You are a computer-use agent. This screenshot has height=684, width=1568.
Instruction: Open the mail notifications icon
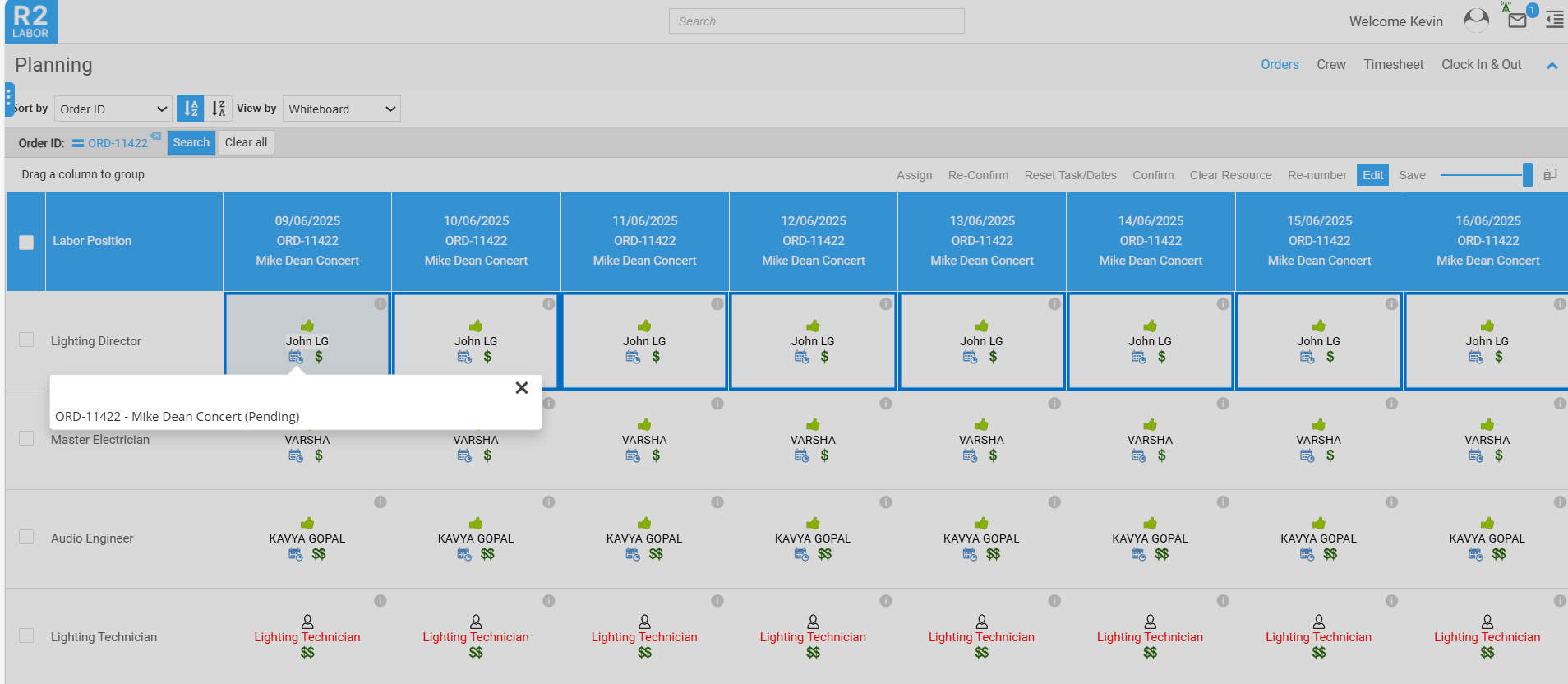coord(1517,21)
